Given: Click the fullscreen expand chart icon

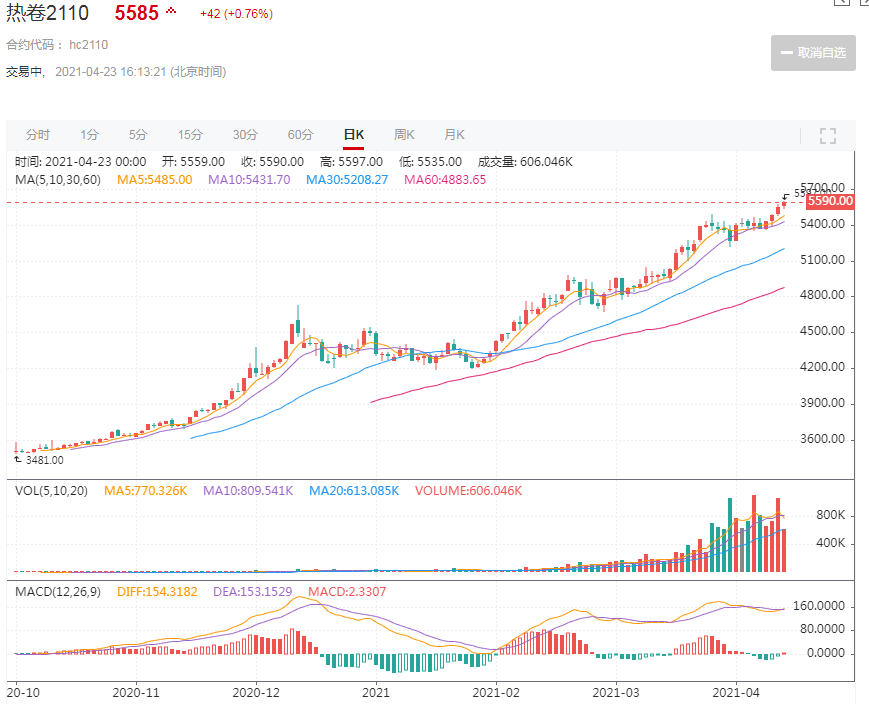Looking at the screenshot, I should 827,136.
